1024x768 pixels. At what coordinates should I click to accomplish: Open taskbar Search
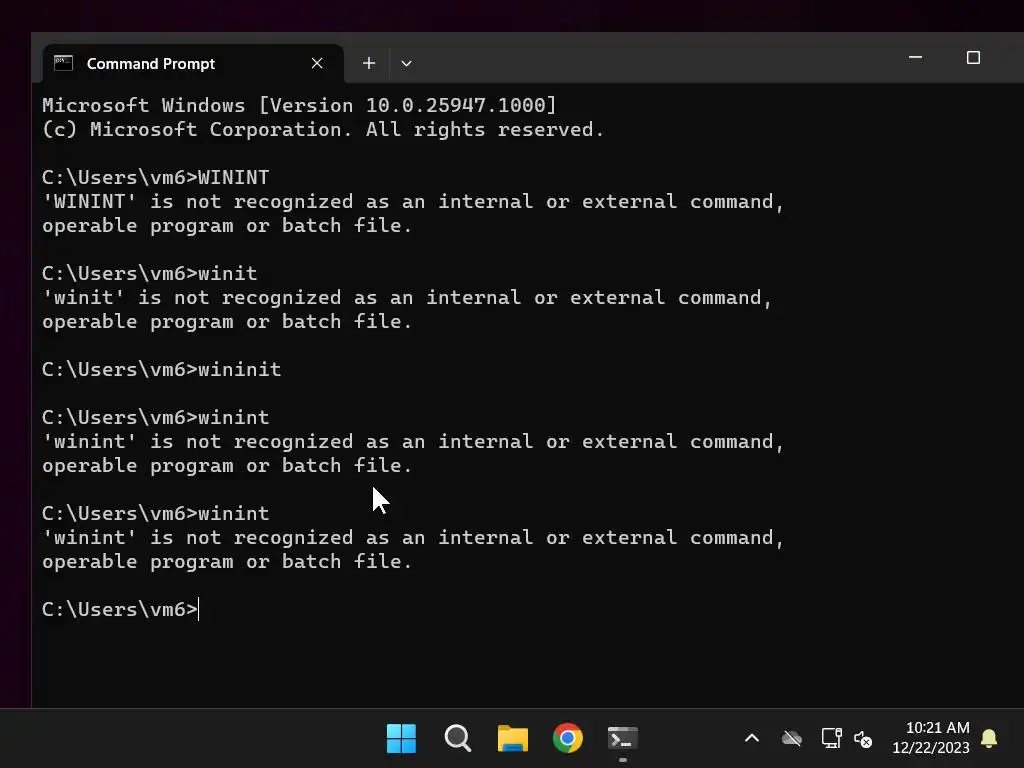tap(458, 739)
